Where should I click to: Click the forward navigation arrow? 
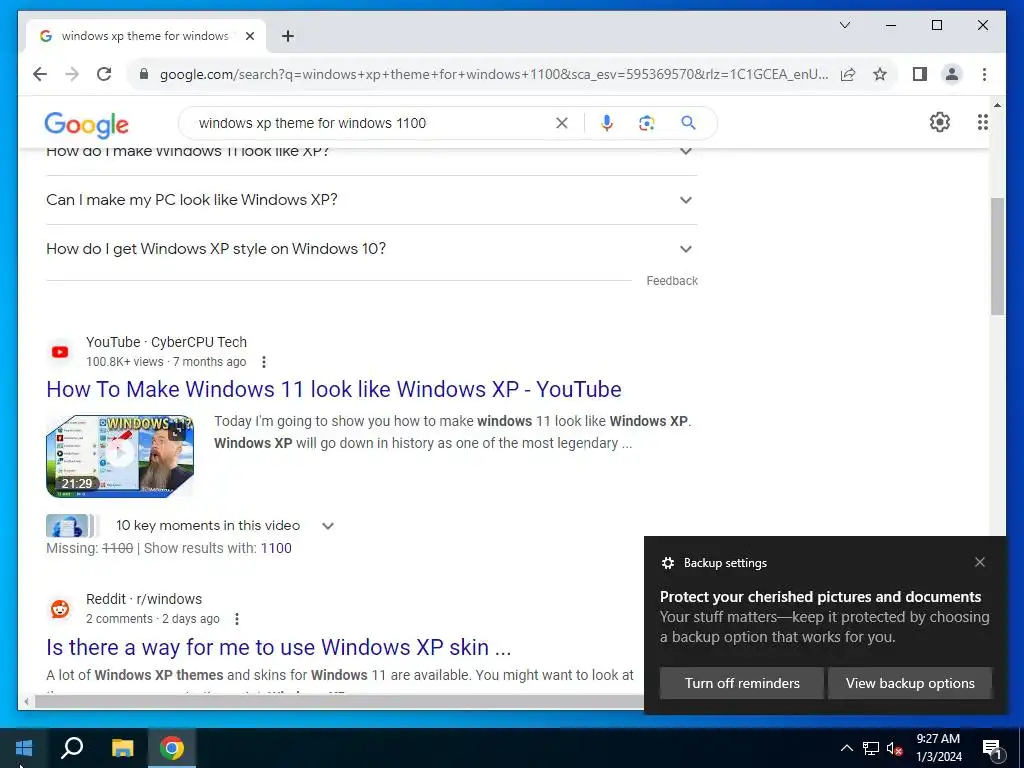pyautogui.click(x=72, y=74)
